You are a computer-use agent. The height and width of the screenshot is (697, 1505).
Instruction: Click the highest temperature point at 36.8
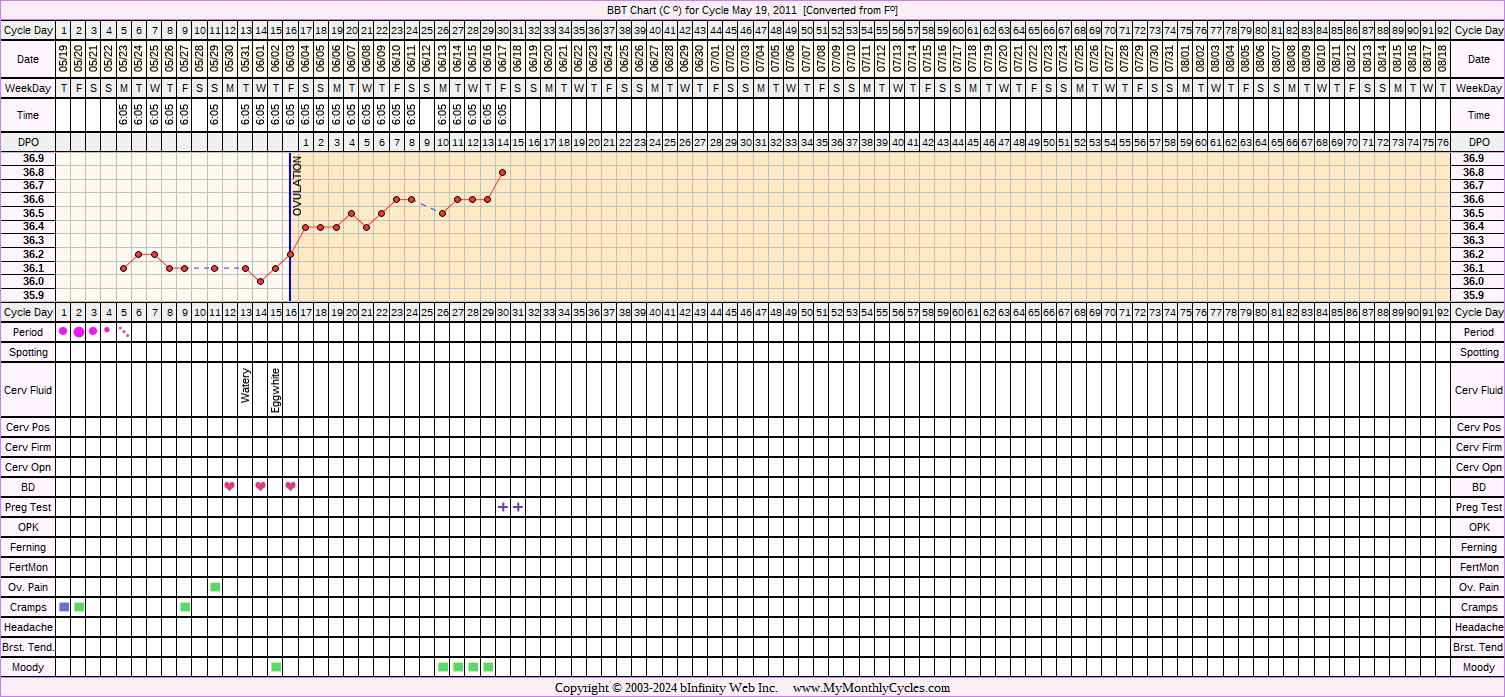(x=502, y=172)
